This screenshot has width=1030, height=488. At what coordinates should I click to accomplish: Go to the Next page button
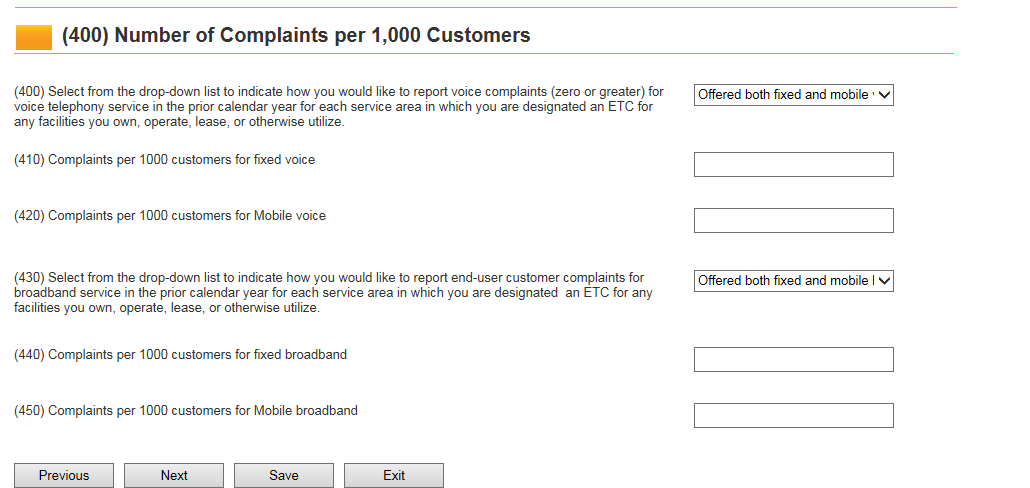174,475
